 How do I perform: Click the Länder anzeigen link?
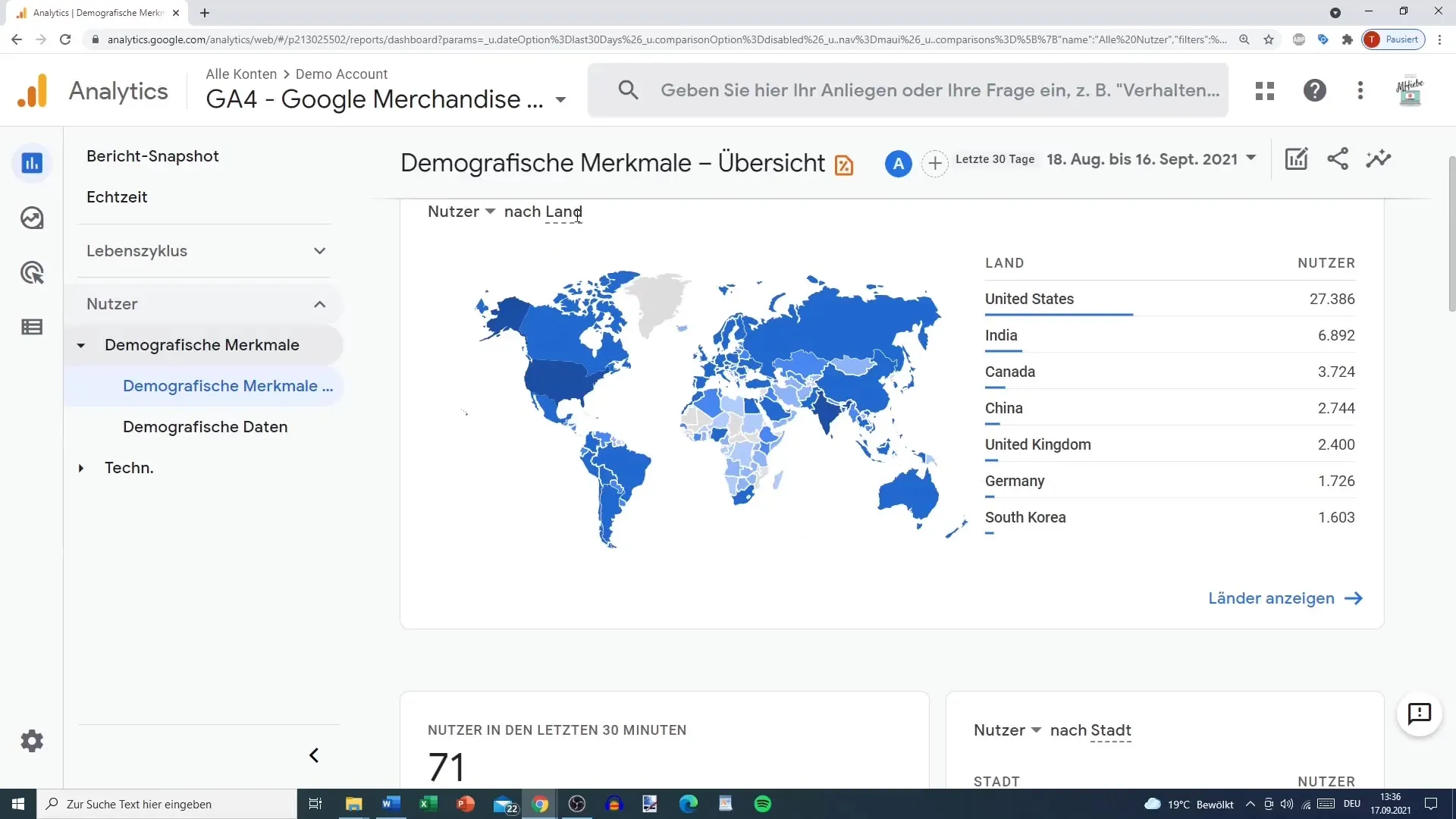pos(1285,598)
